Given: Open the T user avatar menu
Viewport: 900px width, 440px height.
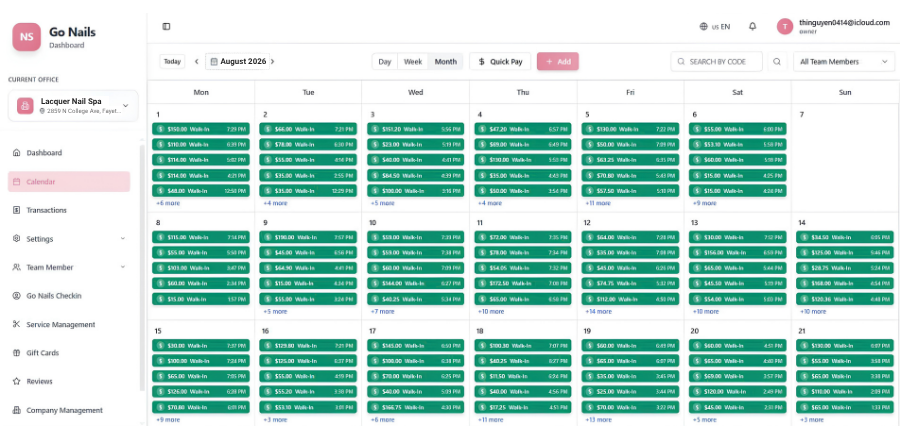Looking at the screenshot, I should point(785,26).
